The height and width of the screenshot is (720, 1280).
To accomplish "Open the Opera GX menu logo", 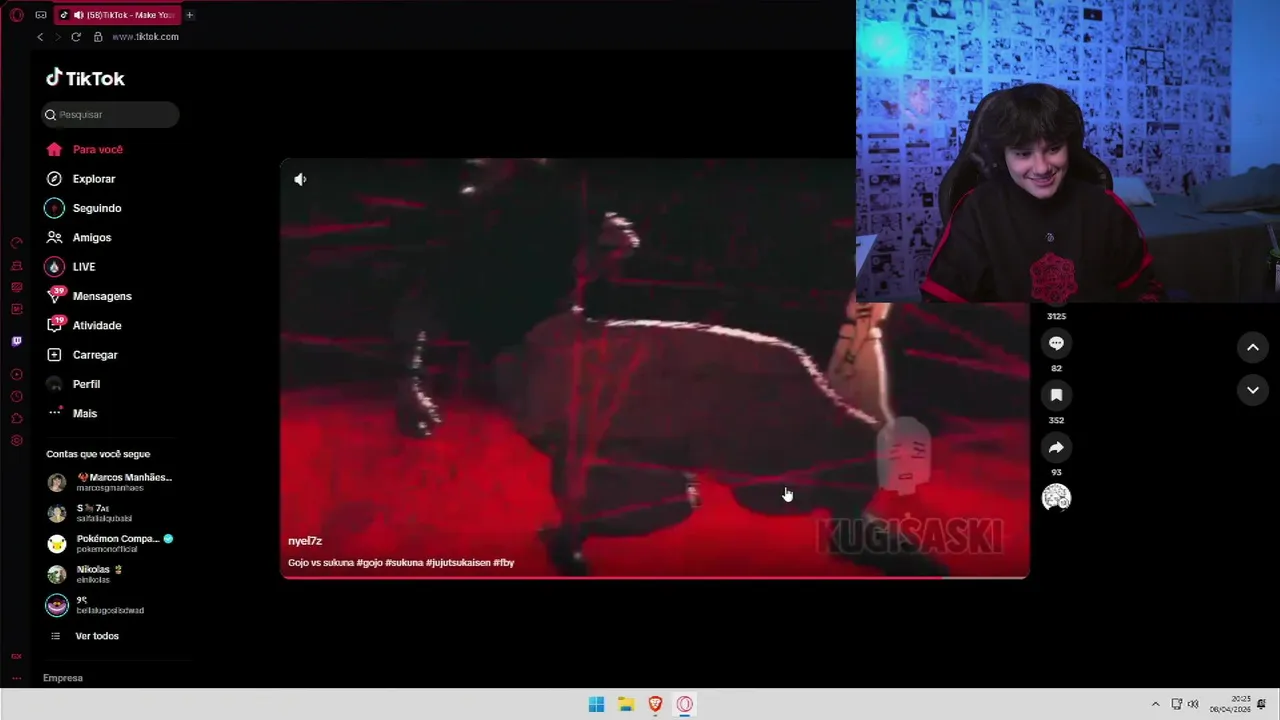I will point(16,15).
